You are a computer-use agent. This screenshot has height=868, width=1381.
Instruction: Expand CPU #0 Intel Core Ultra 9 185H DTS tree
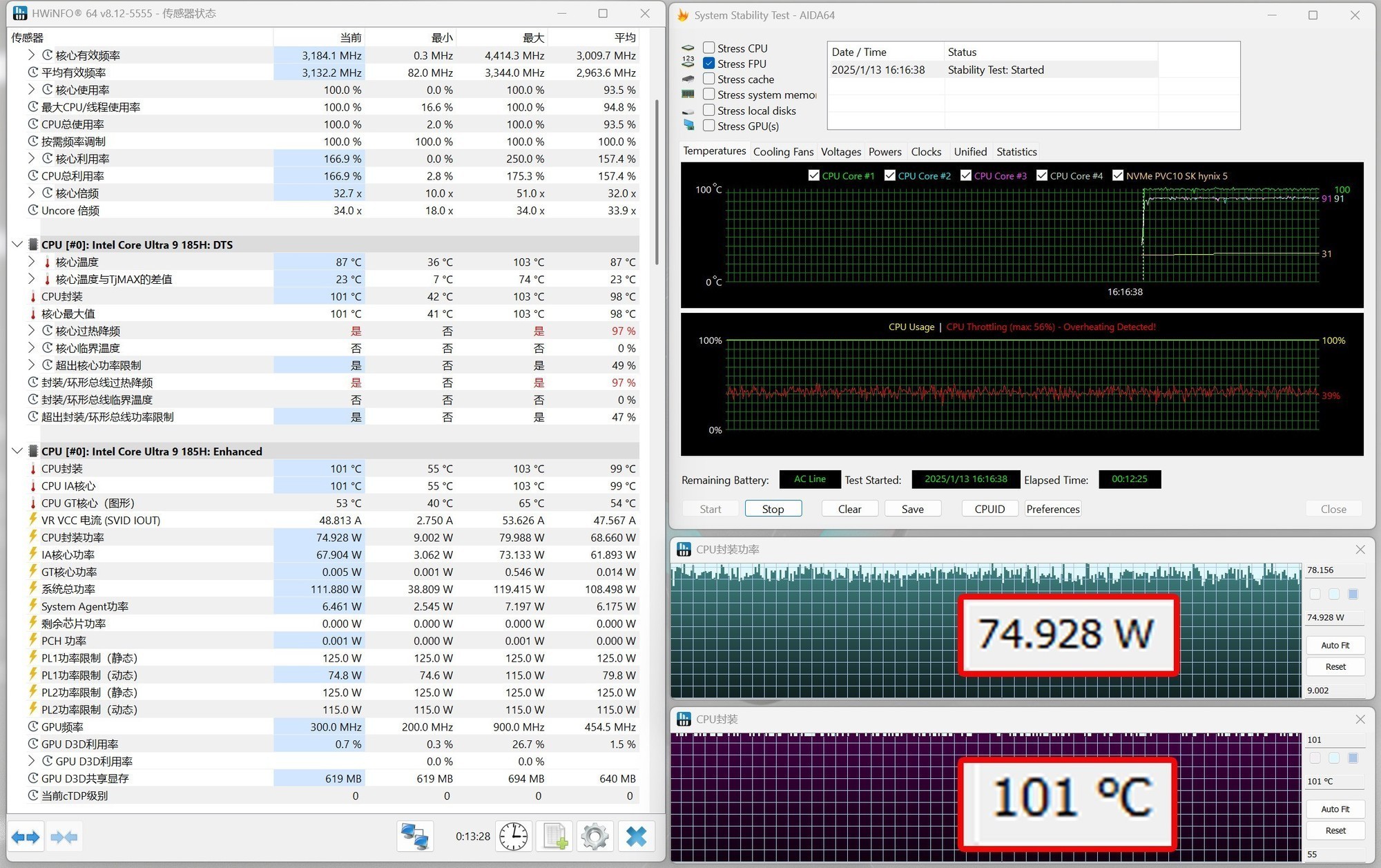tap(17, 243)
